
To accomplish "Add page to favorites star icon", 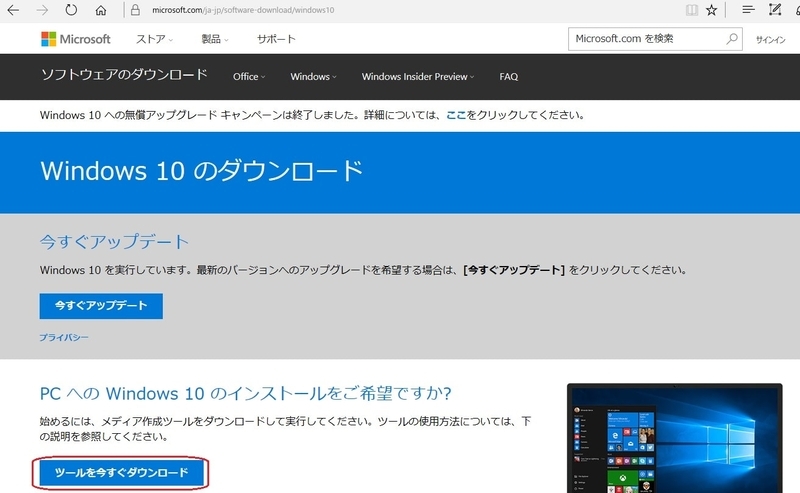I will coord(711,10).
